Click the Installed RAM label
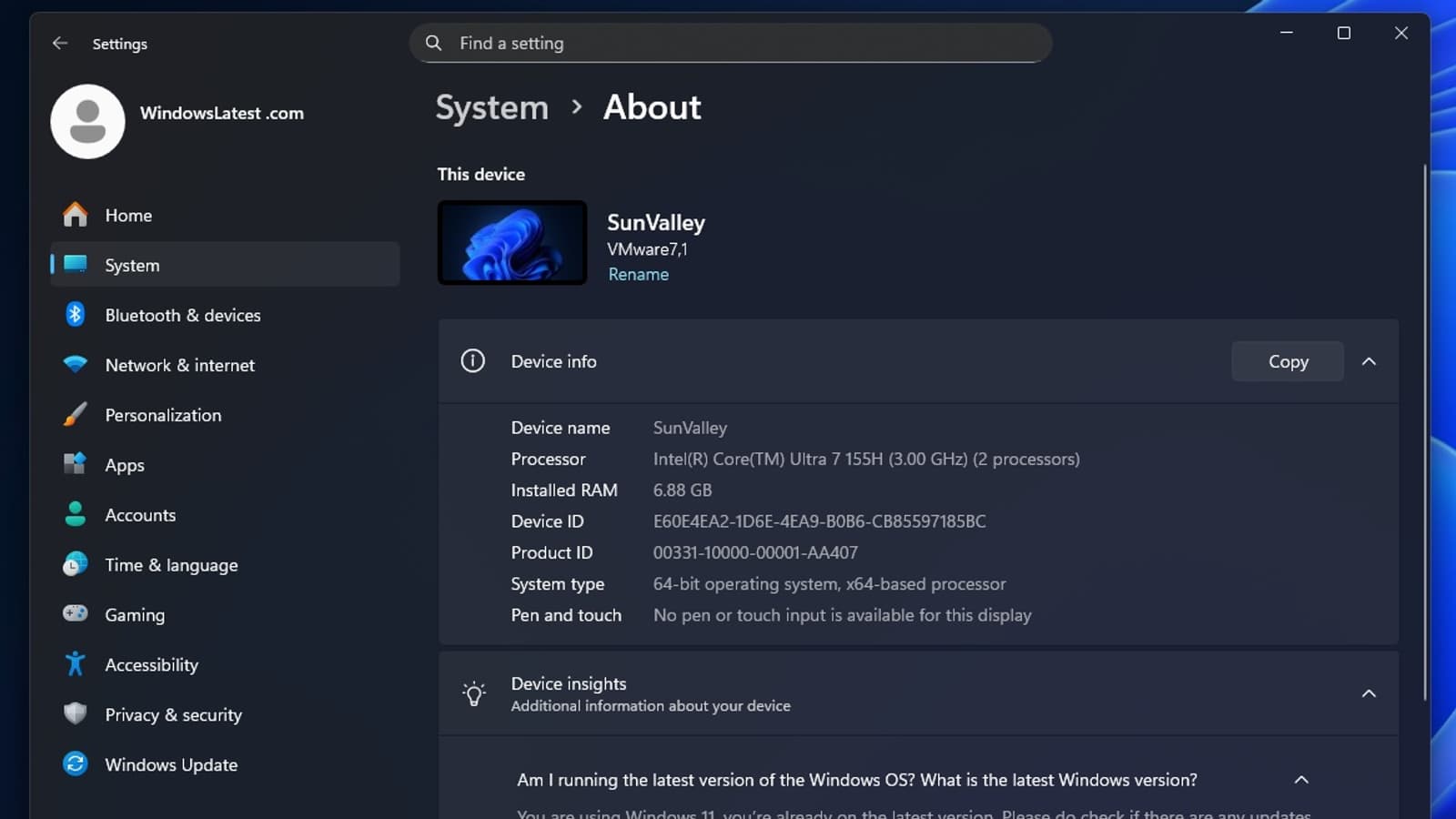Image resolution: width=1456 pixels, height=819 pixels. [x=564, y=490]
